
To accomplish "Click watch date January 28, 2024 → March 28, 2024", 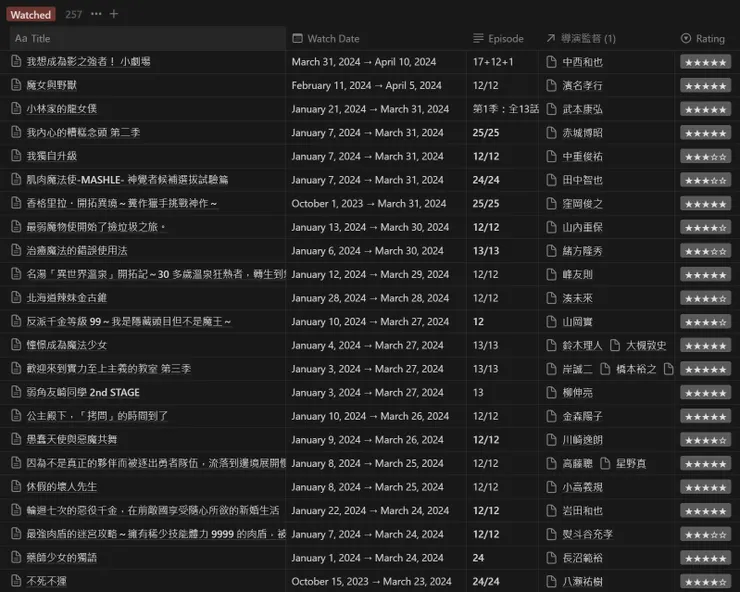I will tap(370, 298).
